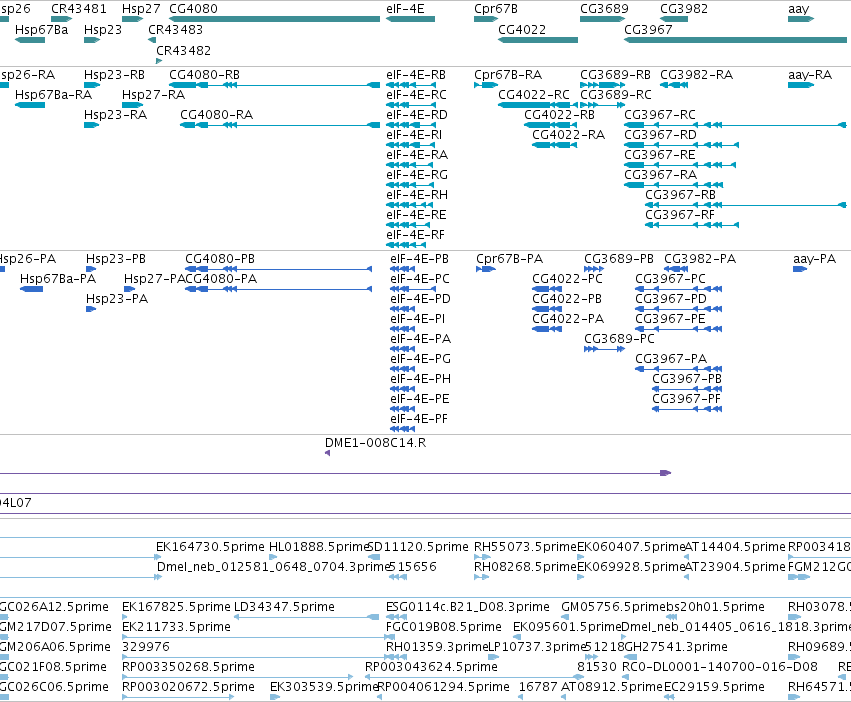Select protein CG4022-PA

[x=547, y=329]
